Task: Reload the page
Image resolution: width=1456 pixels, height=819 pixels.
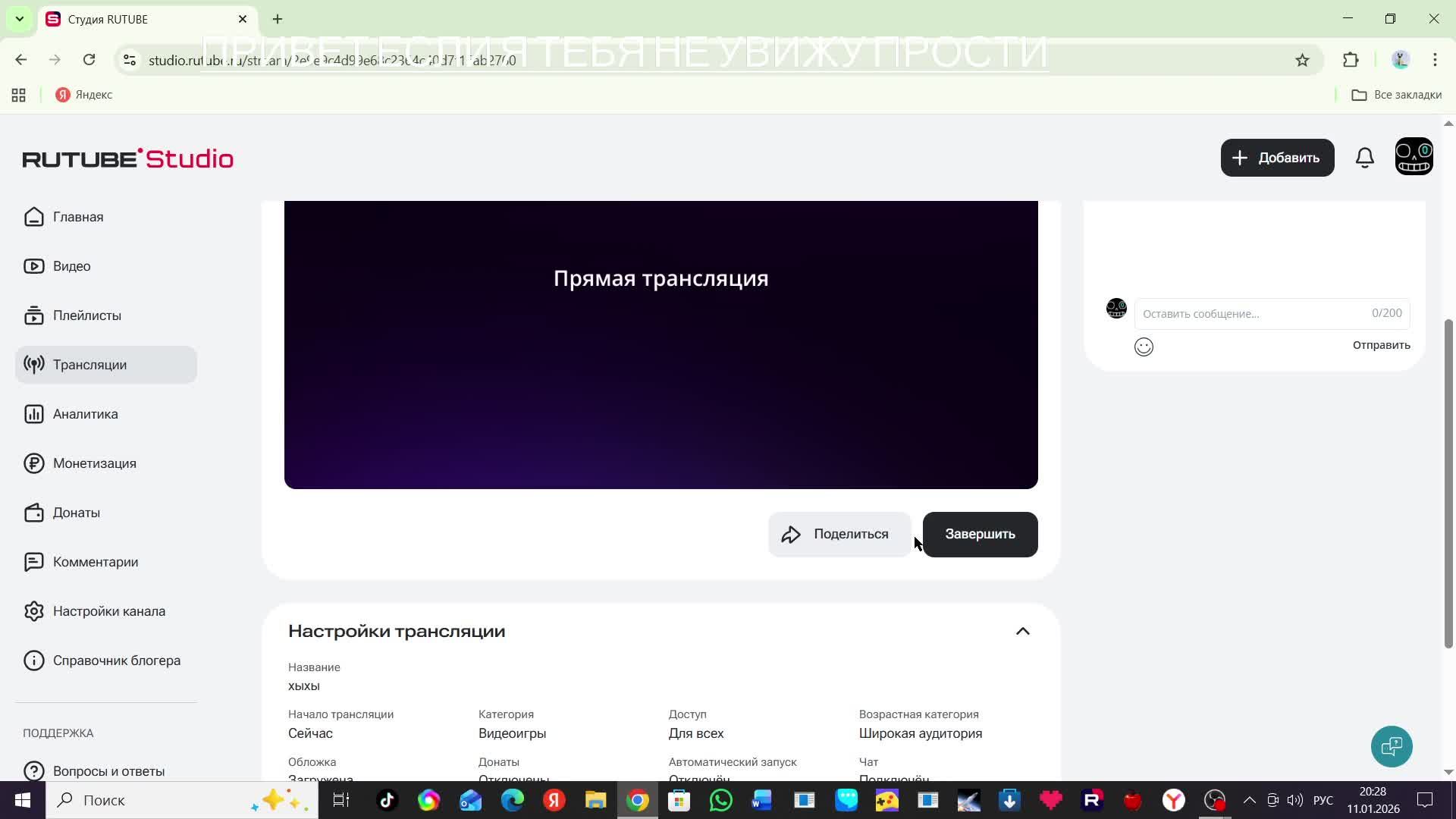Action: click(89, 60)
